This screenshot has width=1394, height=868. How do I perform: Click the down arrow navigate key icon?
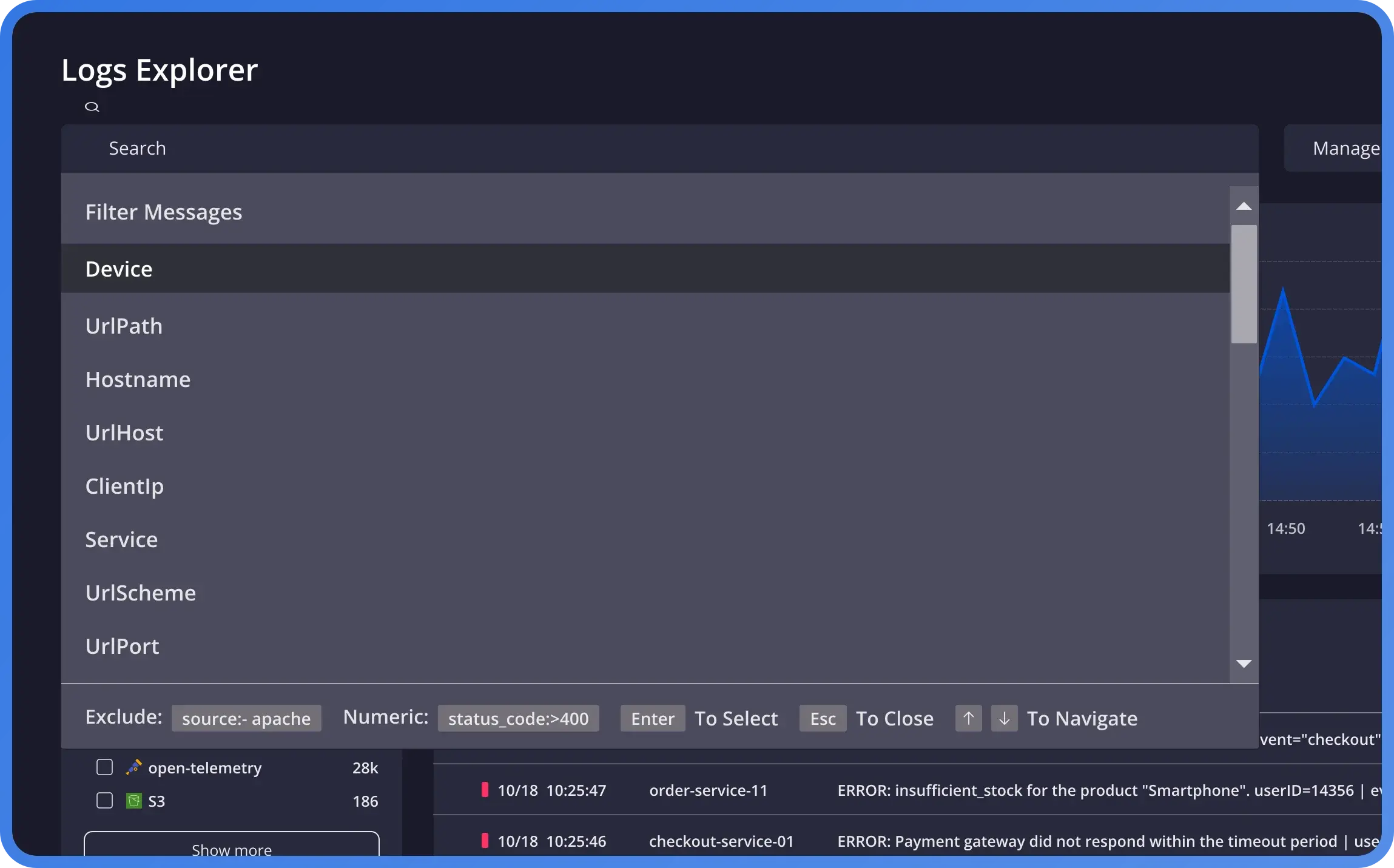(x=1004, y=718)
